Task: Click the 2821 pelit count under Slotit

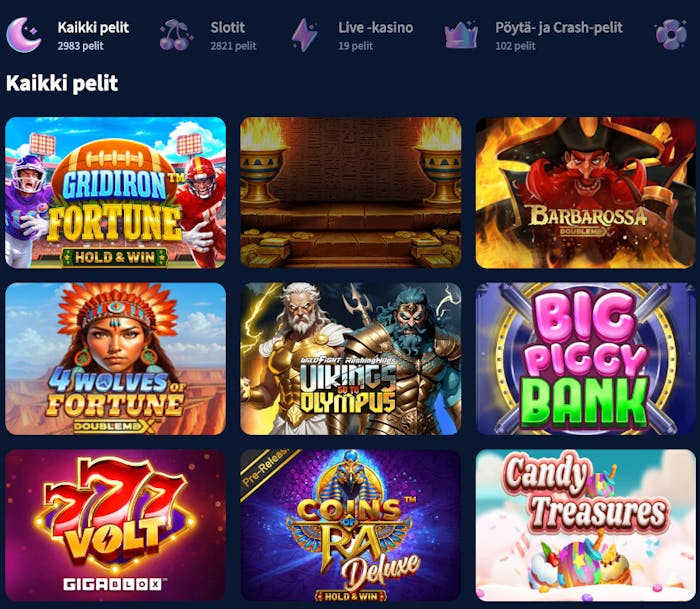Action: click(233, 46)
